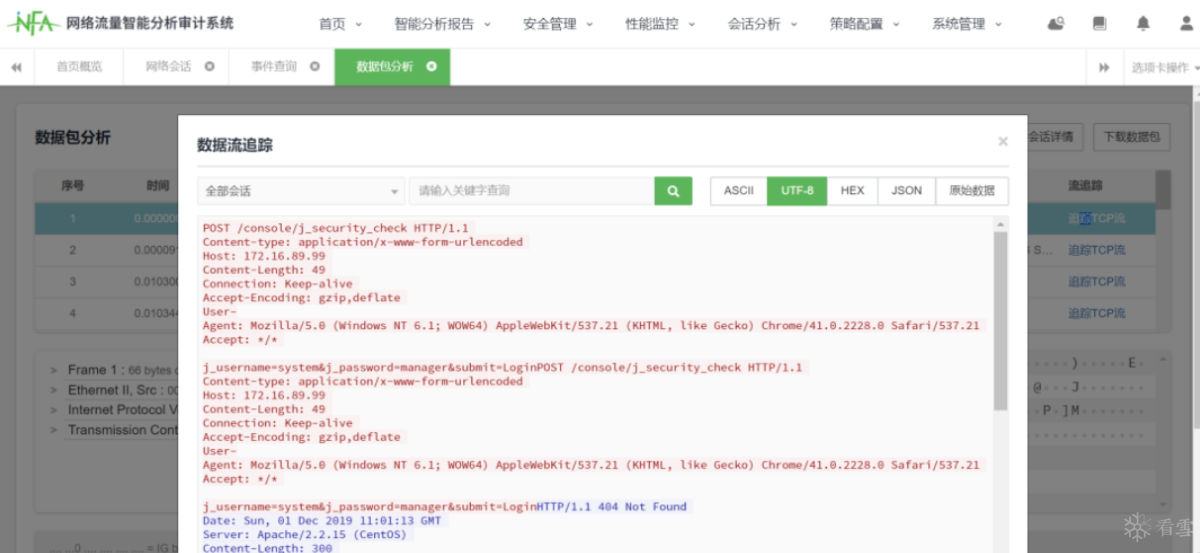Close the 数据包分析 tab via its x icon
Image resolution: width=1200 pixels, height=553 pixels.
[432, 67]
